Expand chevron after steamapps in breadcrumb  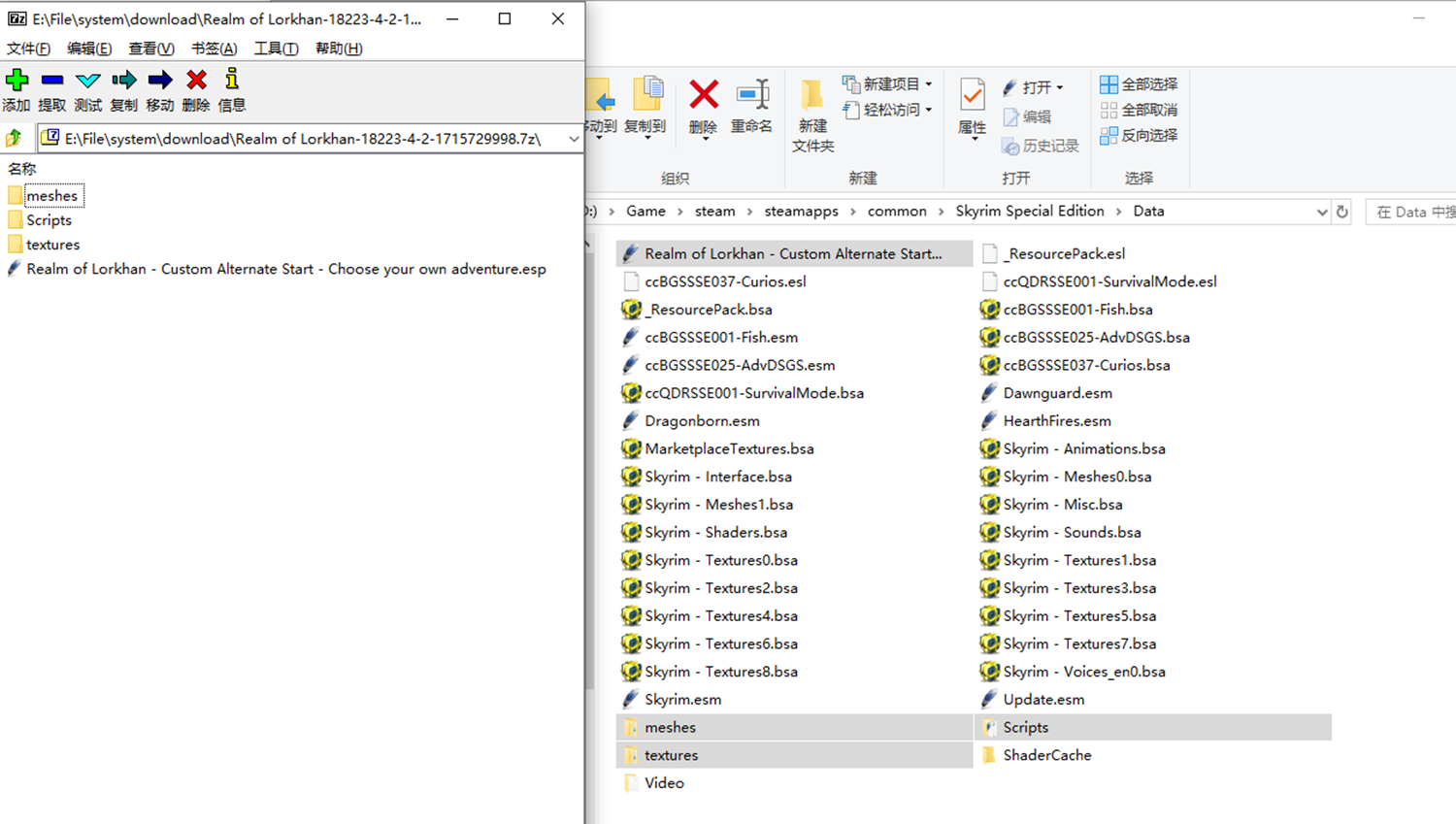click(x=853, y=212)
